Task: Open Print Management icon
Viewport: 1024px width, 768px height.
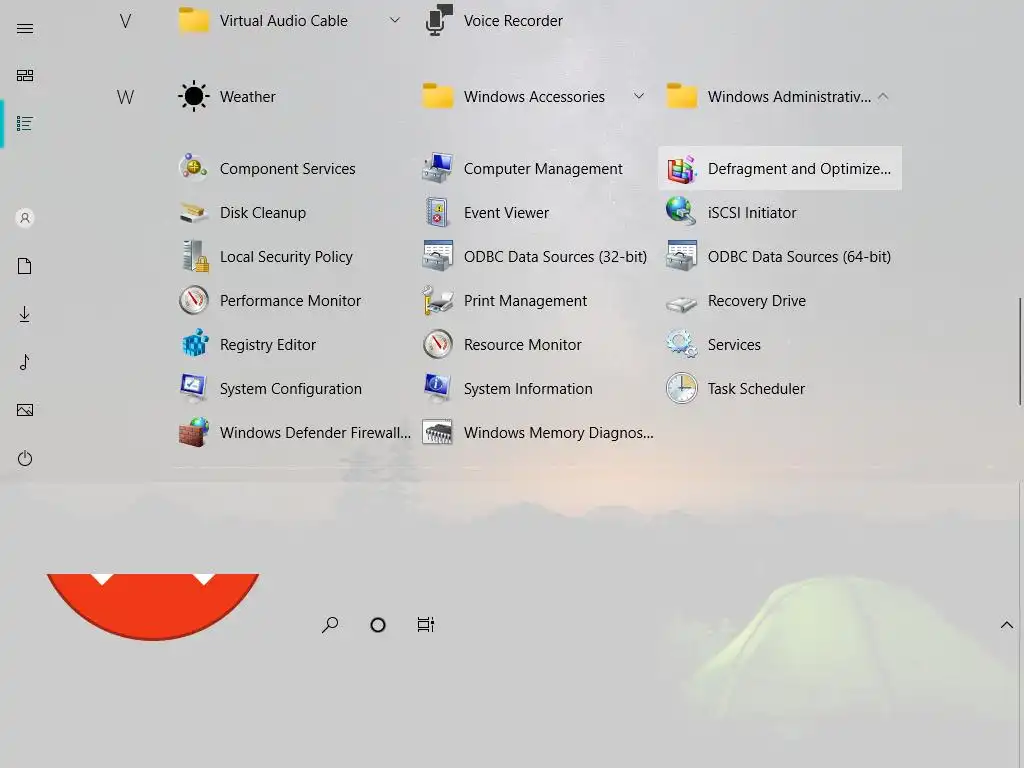Action: (438, 300)
